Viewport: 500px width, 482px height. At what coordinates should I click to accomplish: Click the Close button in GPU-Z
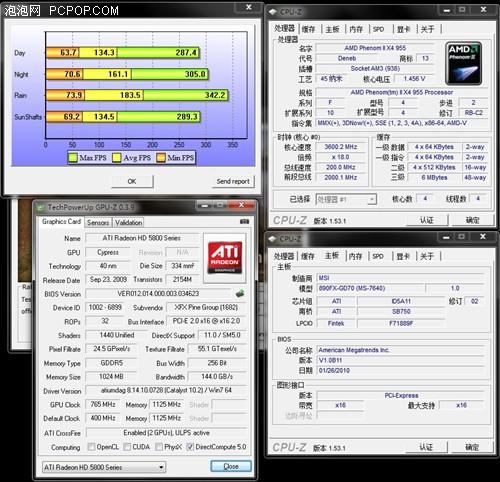[x=231, y=466]
